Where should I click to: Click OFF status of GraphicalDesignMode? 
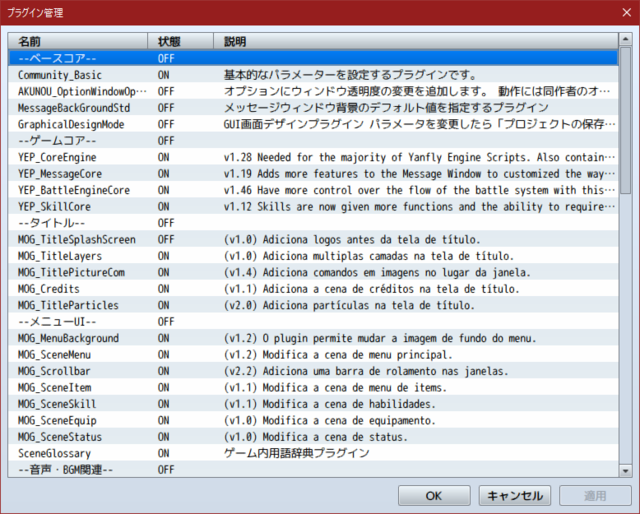pos(166,125)
